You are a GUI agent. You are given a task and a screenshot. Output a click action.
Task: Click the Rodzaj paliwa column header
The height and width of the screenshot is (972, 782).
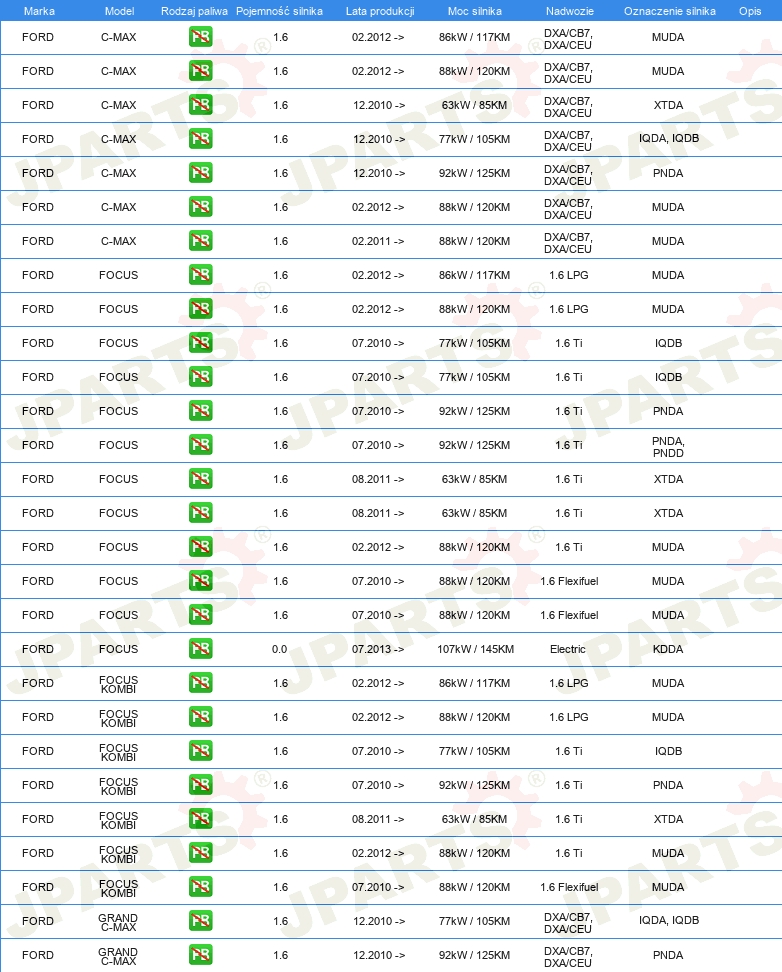[x=194, y=11]
